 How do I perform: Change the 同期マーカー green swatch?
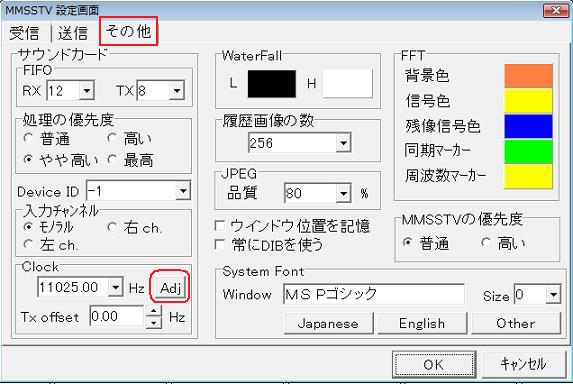pos(528,151)
